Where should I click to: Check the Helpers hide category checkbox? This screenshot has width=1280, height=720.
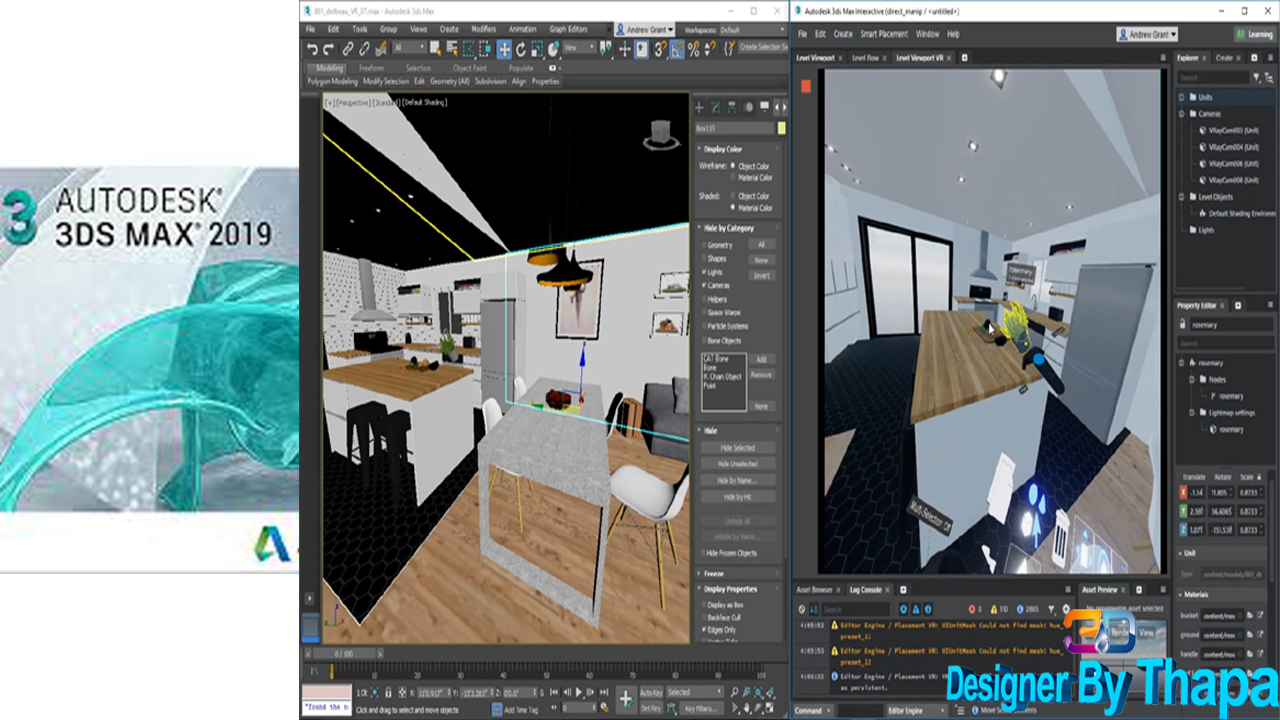pyautogui.click(x=703, y=299)
